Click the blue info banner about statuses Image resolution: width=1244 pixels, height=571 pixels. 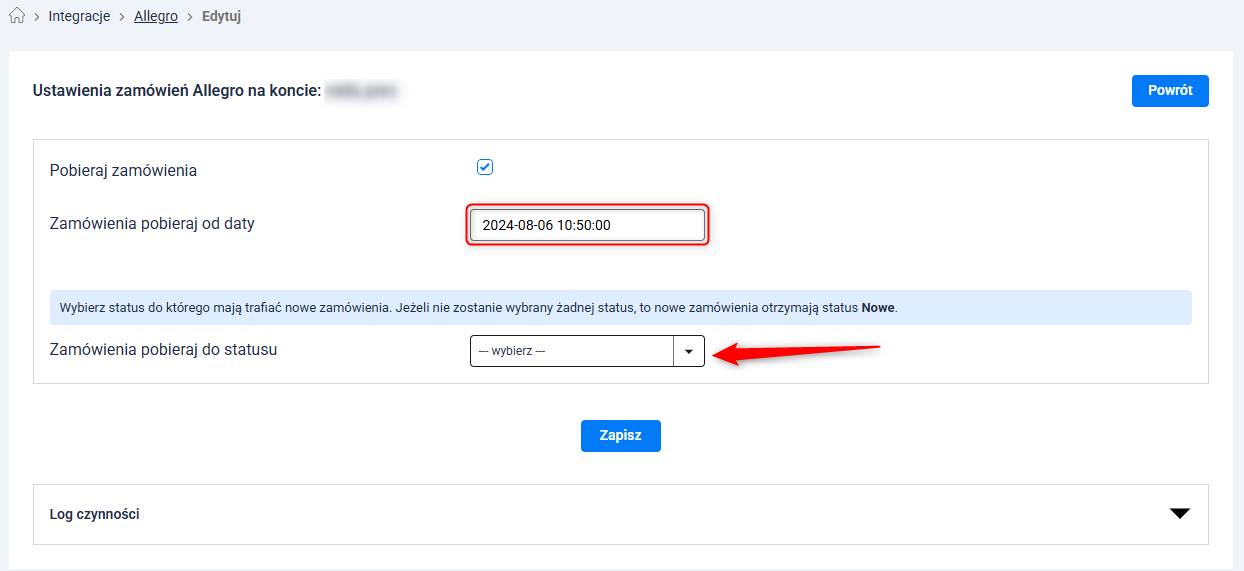[620, 308]
